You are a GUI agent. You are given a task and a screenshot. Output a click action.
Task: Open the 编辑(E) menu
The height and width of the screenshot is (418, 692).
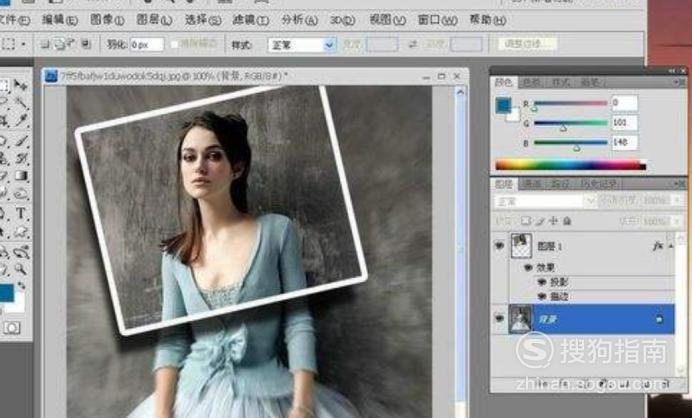point(60,20)
